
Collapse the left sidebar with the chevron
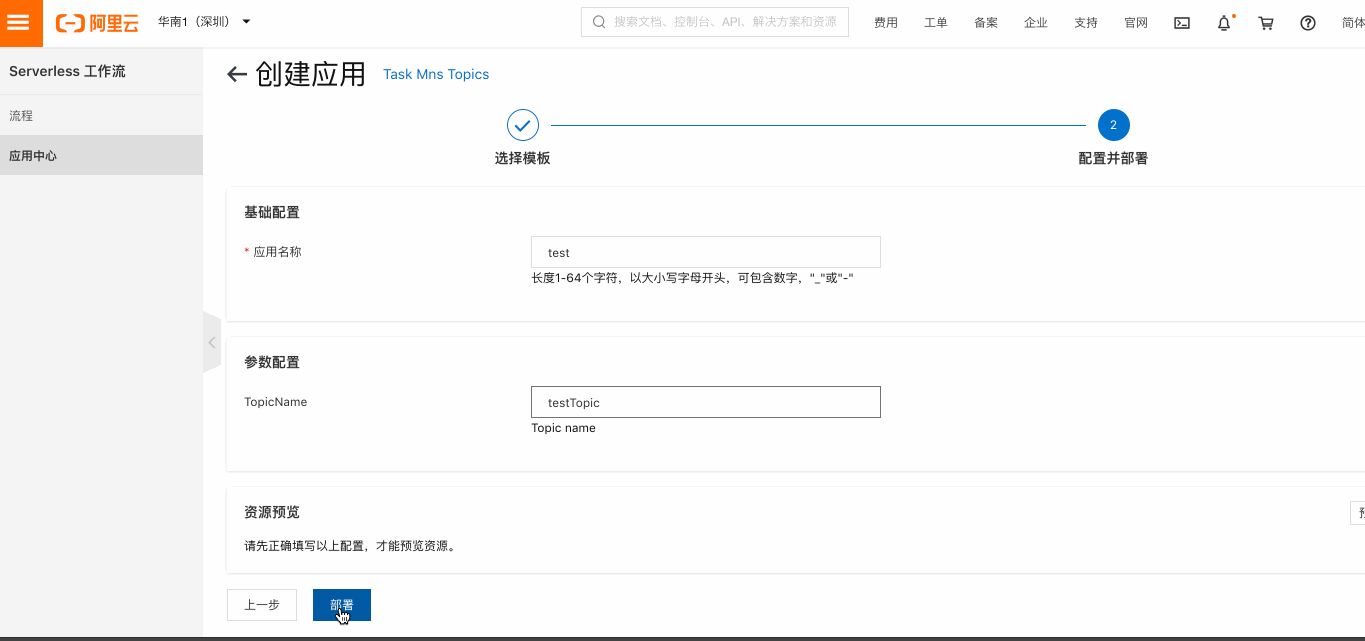[x=211, y=342]
